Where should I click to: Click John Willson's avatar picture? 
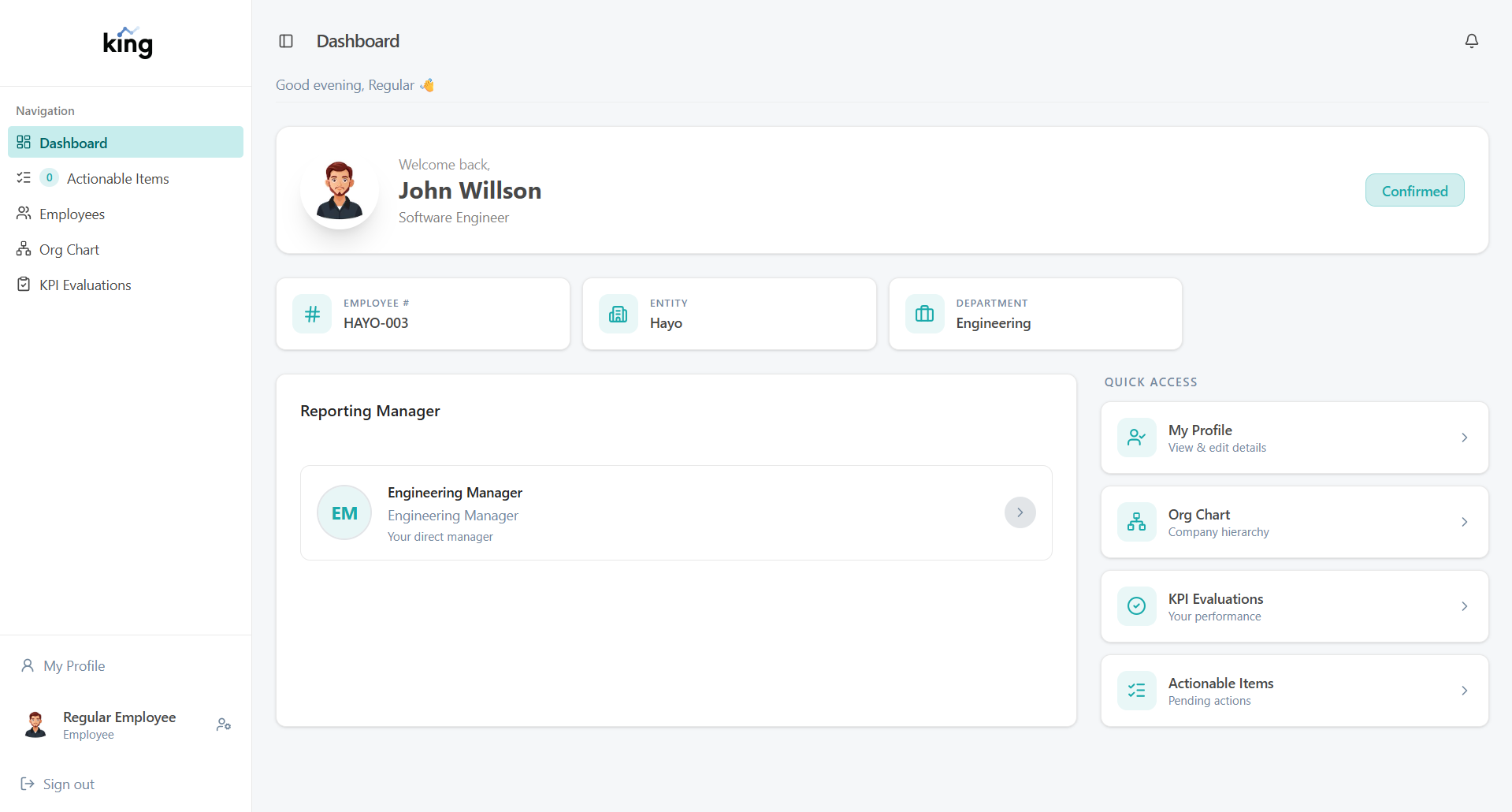click(x=340, y=190)
